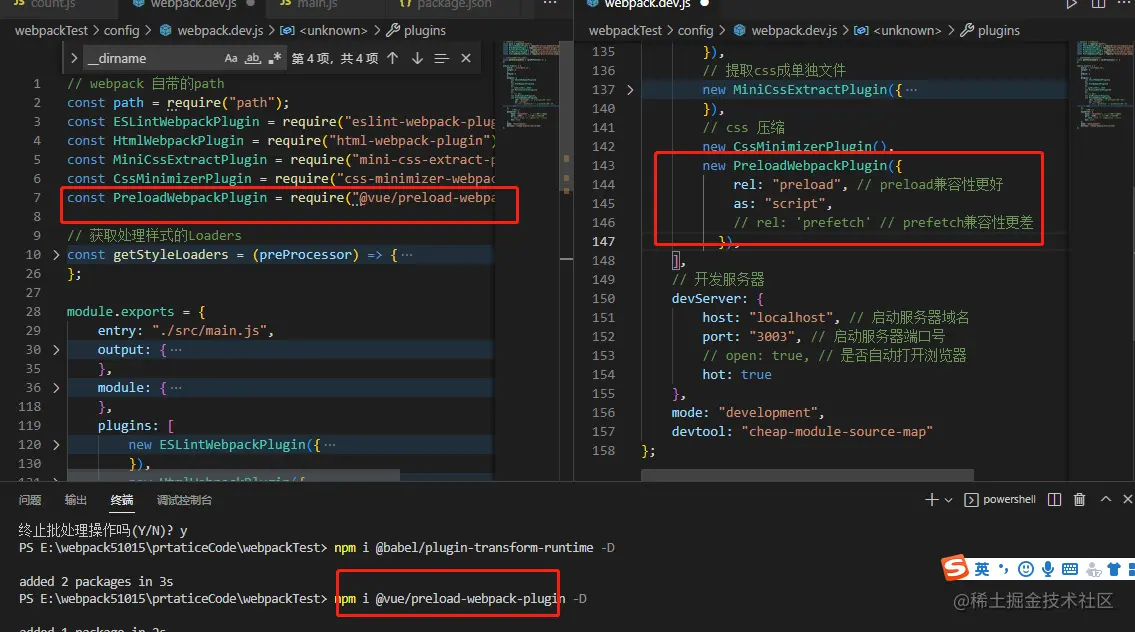Image resolution: width=1135 pixels, height=632 pixels.
Task: Split the right editor
Action: [x=1098, y=4]
